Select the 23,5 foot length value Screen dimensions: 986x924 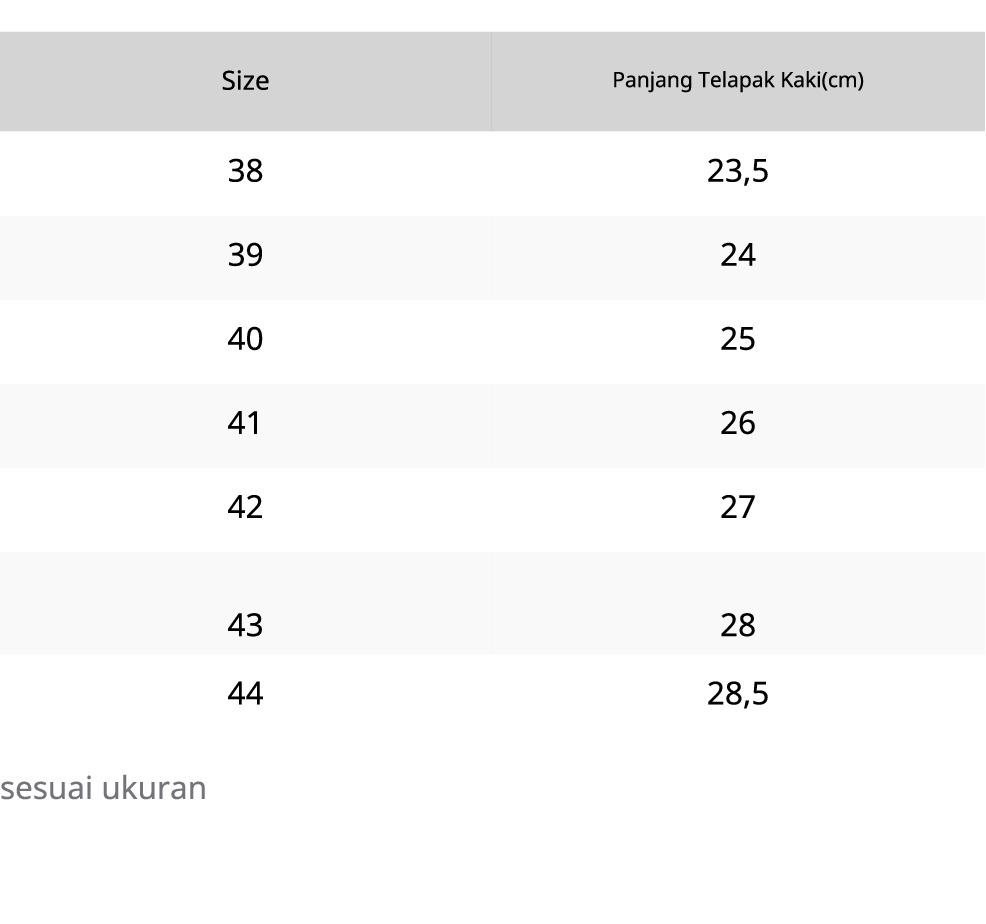click(737, 171)
